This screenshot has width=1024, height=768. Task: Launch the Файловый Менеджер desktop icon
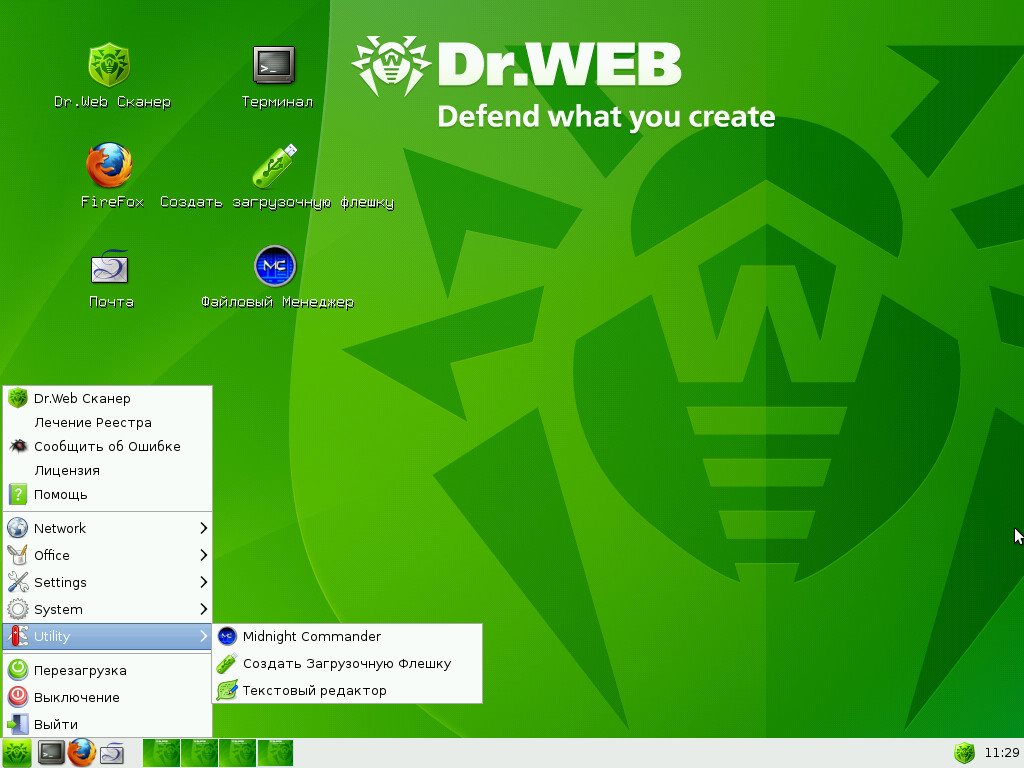tap(275, 266)
